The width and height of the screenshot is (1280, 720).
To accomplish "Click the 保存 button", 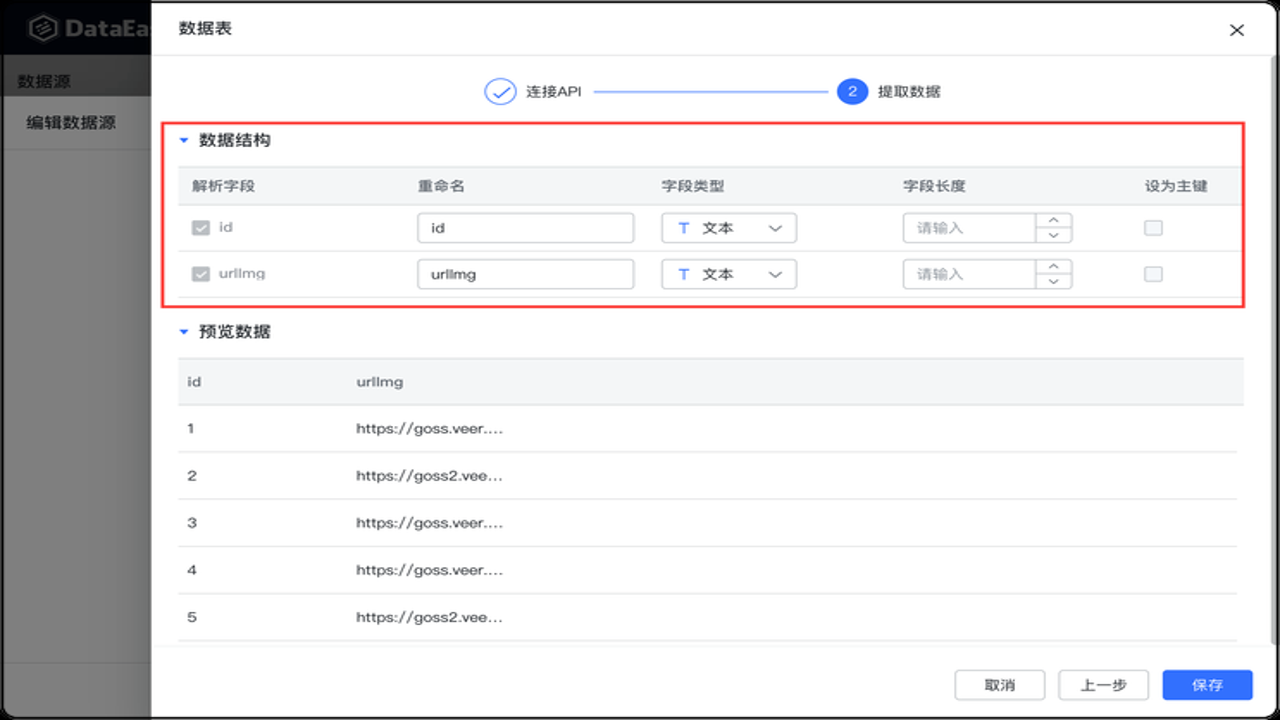I will click(x=1208, y=685).
